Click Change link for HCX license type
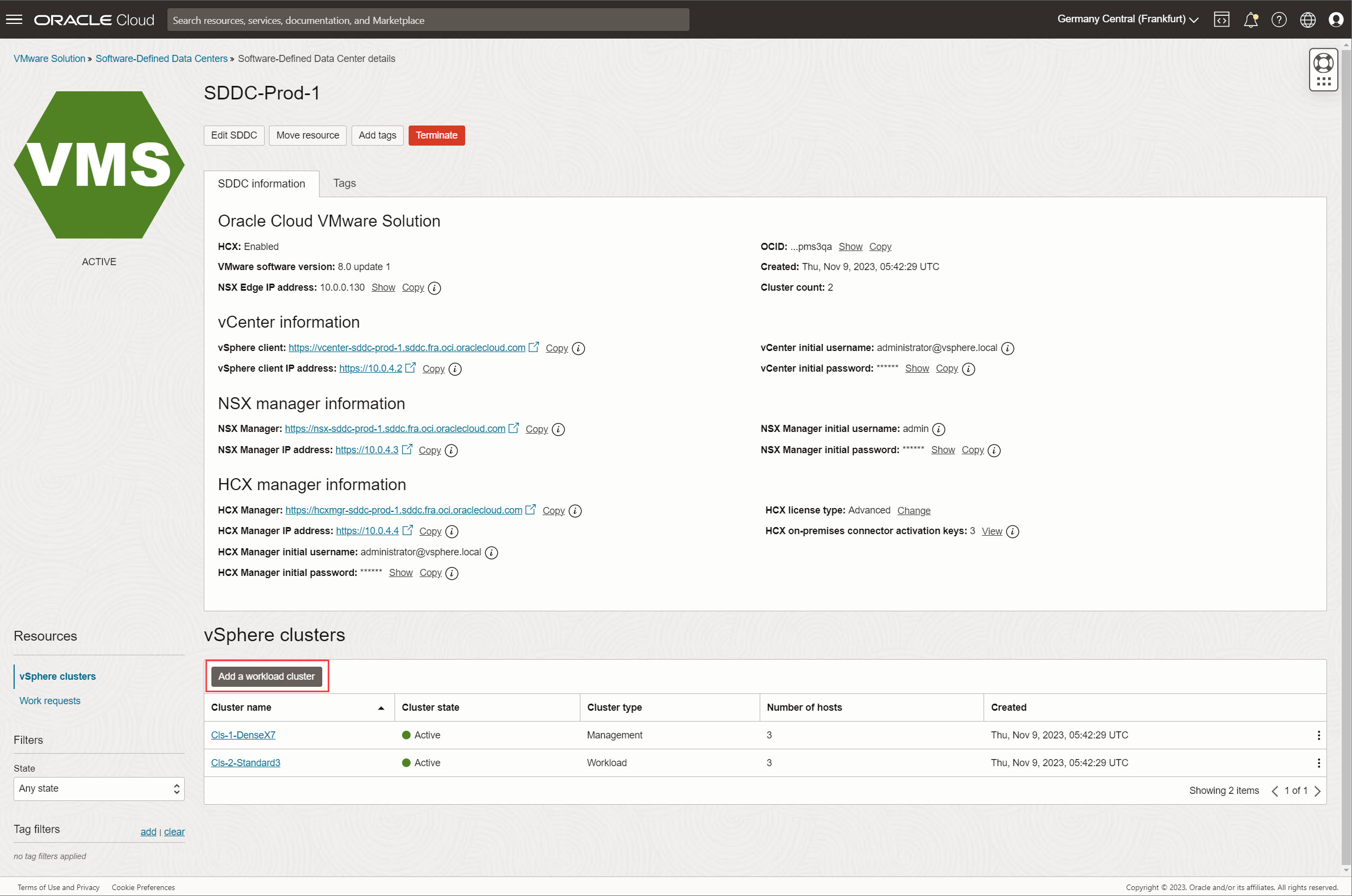 [x=912, y=511]
